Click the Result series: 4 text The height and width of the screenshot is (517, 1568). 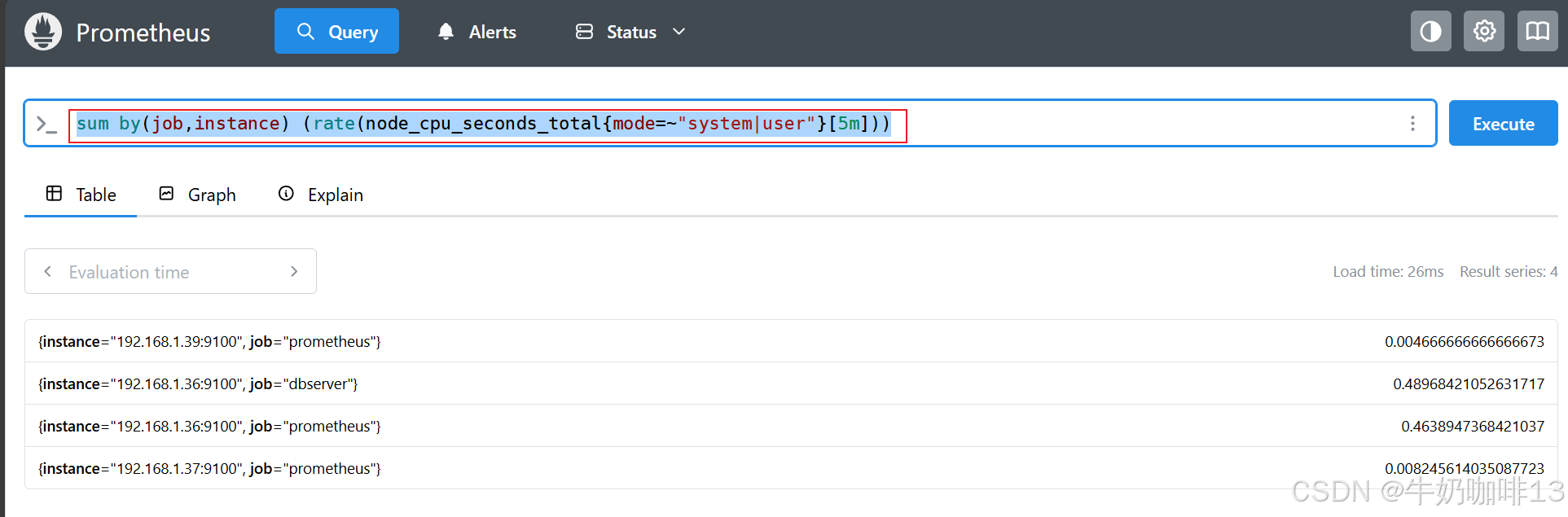click(x=1509, y=272)
